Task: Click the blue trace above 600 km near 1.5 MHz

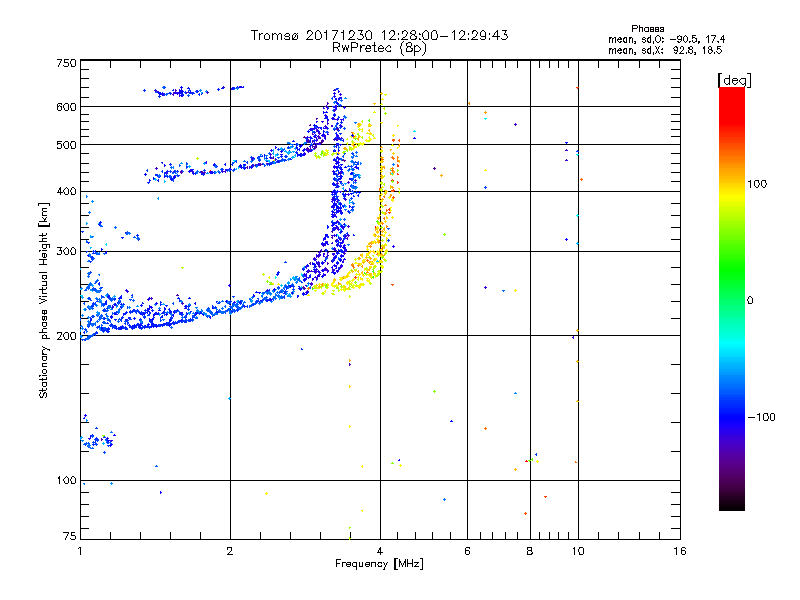Action: coord(193,91)
